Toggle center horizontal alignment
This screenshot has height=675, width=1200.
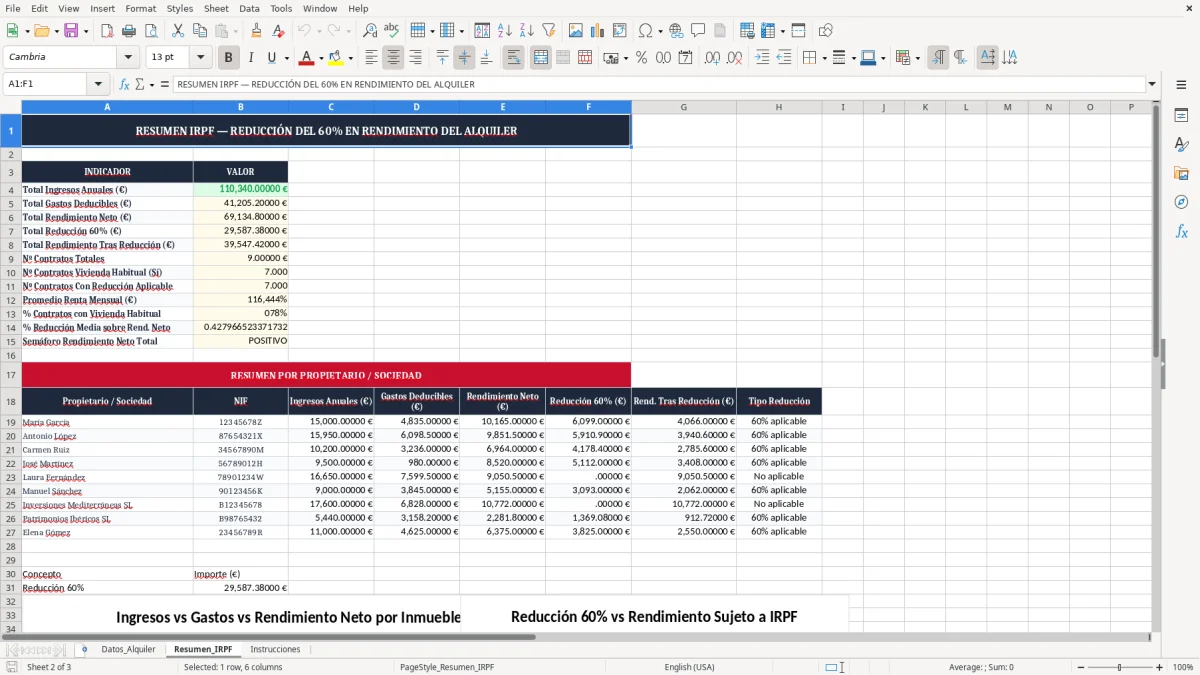[394, 58]
